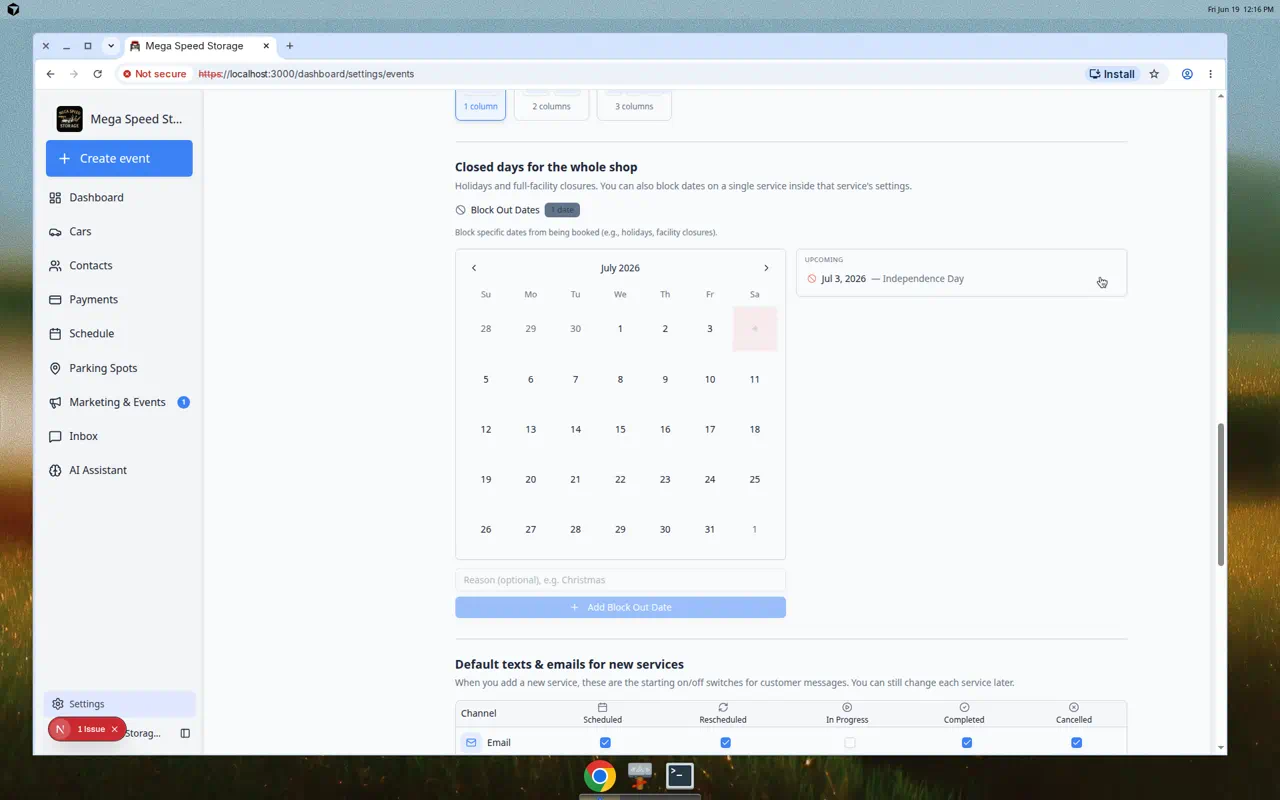
Task: Dismiss the 1 Issue notification
Action: click(114, 729)
